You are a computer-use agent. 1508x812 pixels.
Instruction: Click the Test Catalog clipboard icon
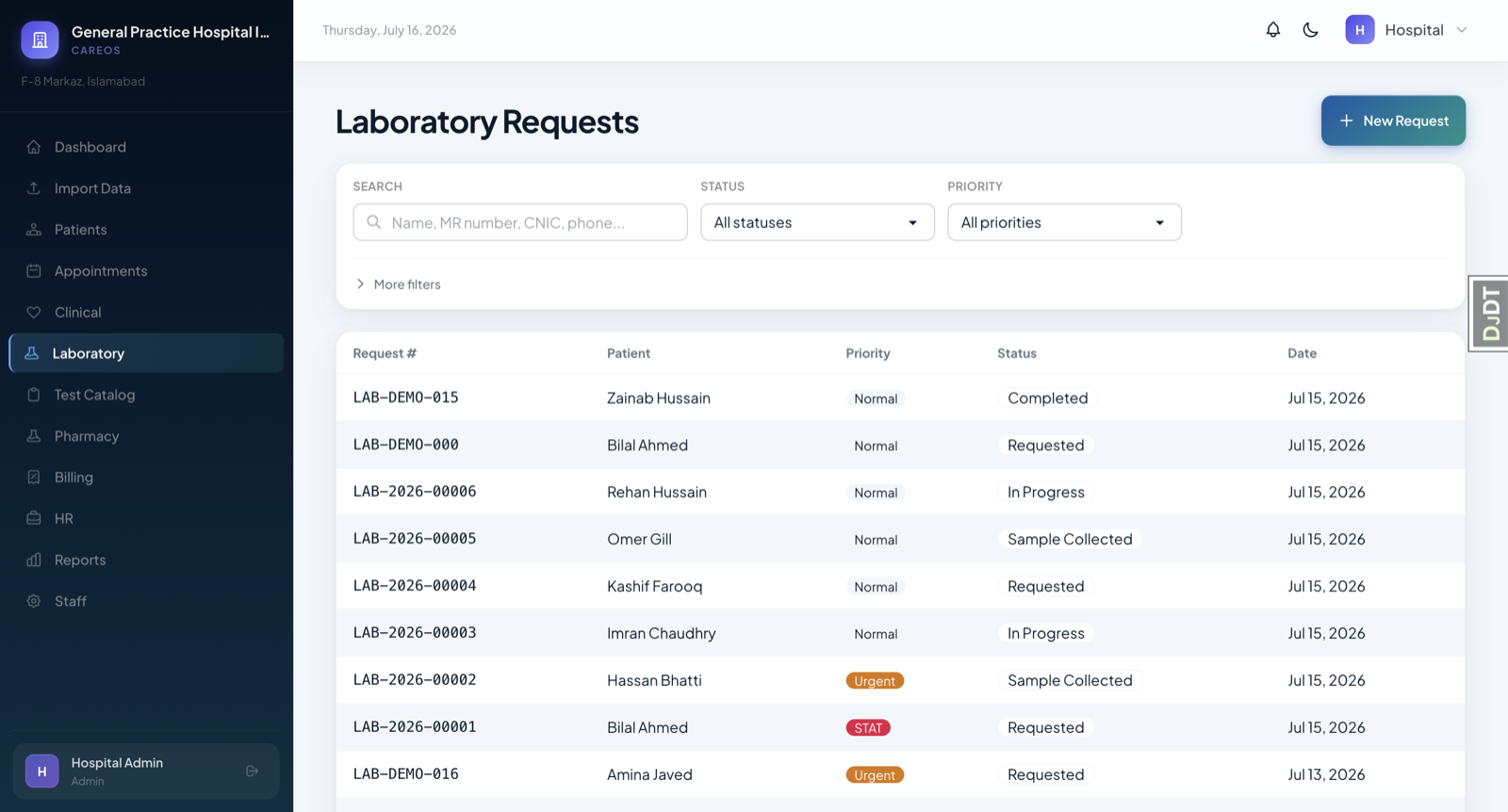[34, 395]
